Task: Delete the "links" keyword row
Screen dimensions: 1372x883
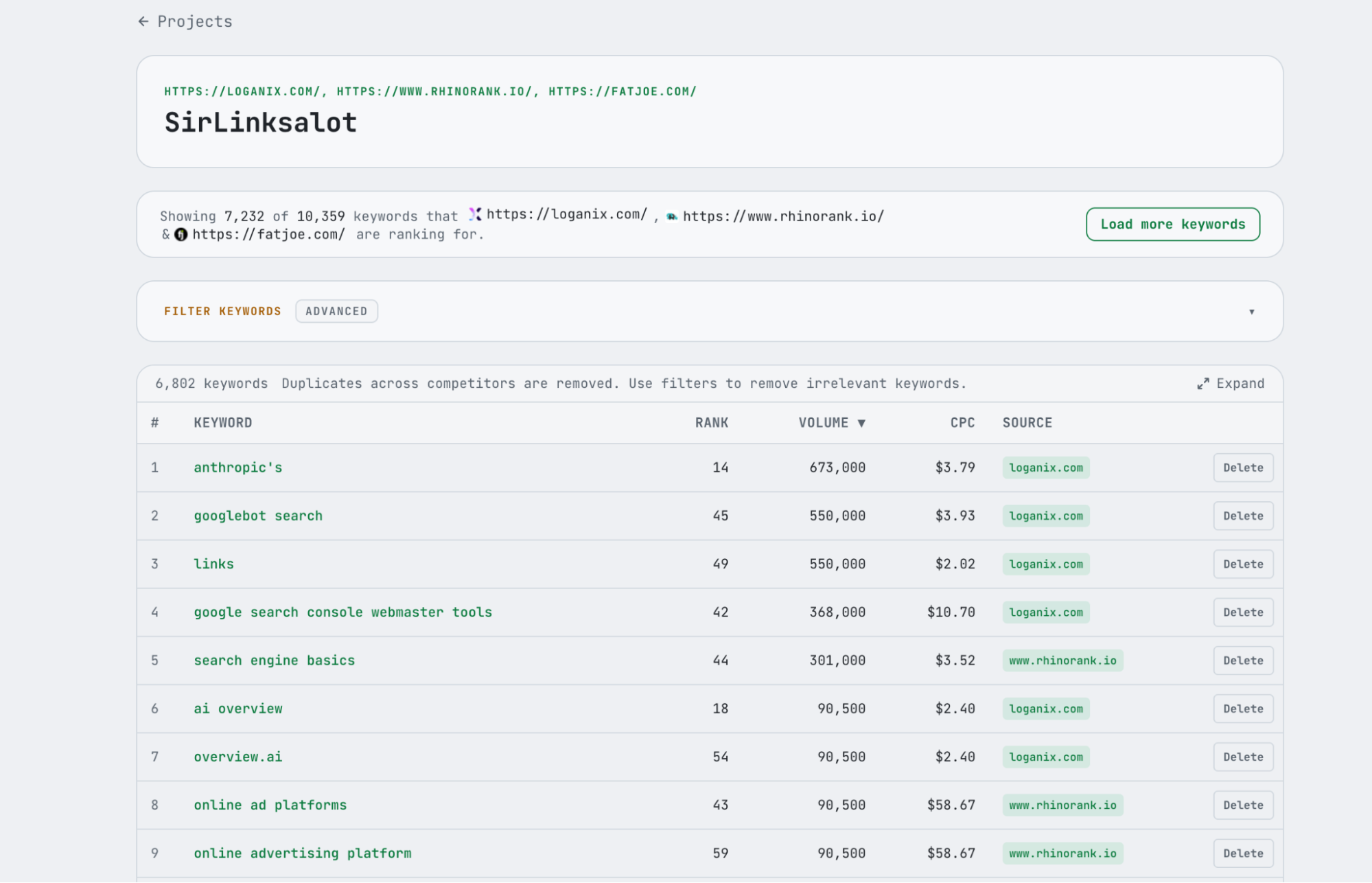Action: click(x=1242, y=564)
